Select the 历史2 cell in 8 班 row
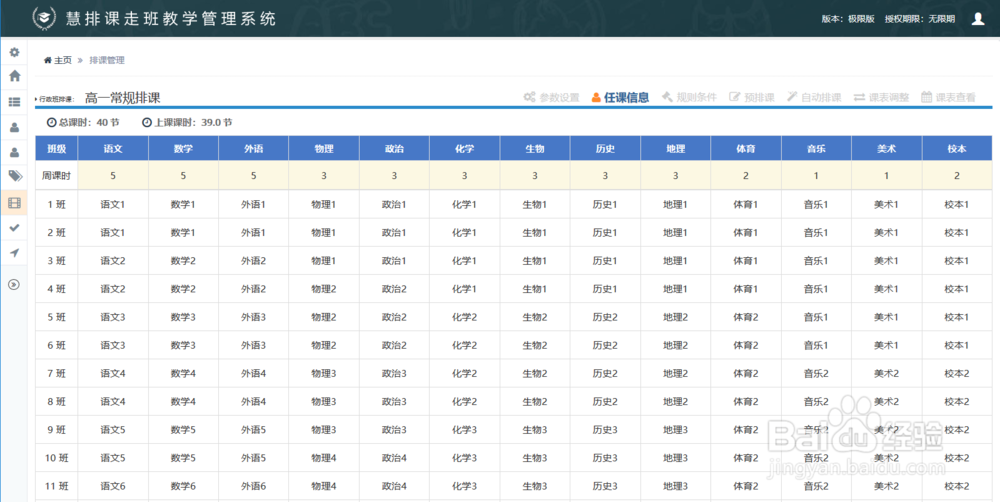The image size is (1000, 502). point(605,401)
